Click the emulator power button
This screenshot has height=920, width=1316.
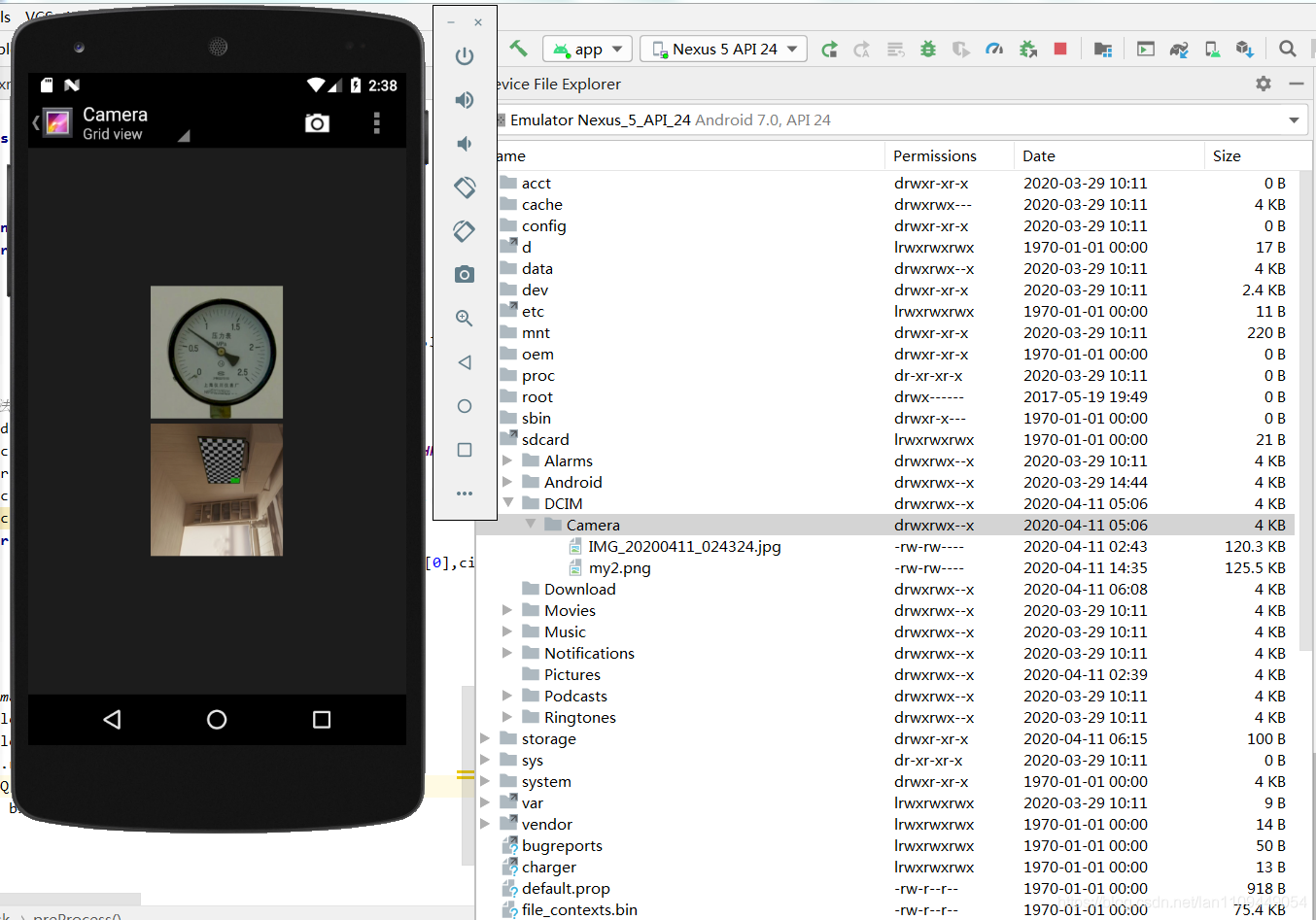click(465, 56)
